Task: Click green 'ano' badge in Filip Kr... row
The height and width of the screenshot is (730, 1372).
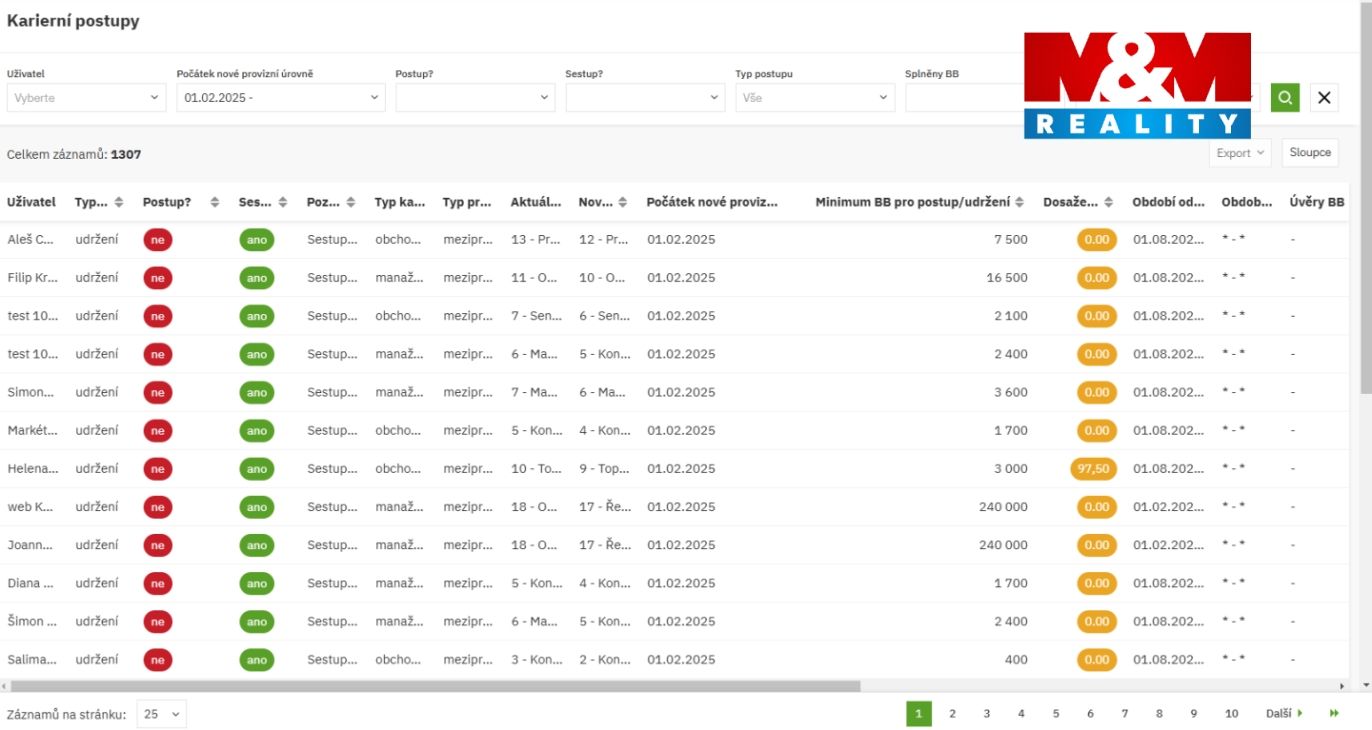Action: pyautogui.click(x=257, y=278)
